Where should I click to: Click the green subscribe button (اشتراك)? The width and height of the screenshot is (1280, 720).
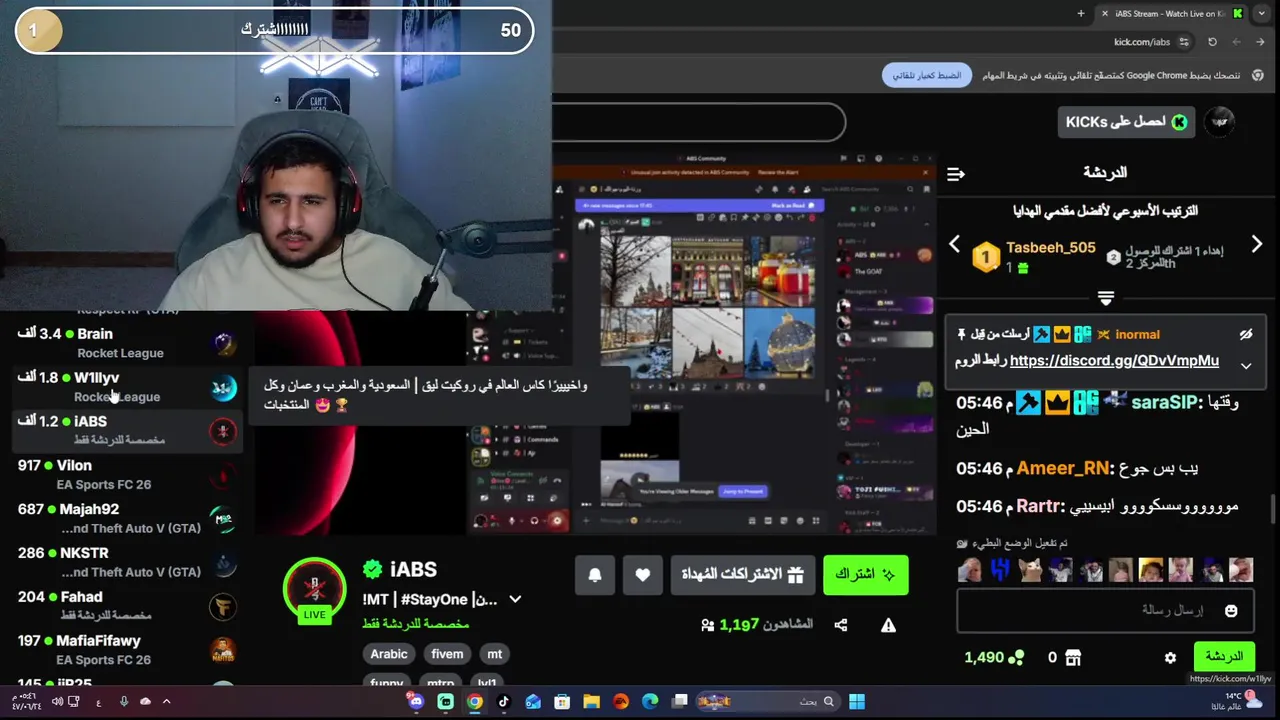tap(865, 575)
